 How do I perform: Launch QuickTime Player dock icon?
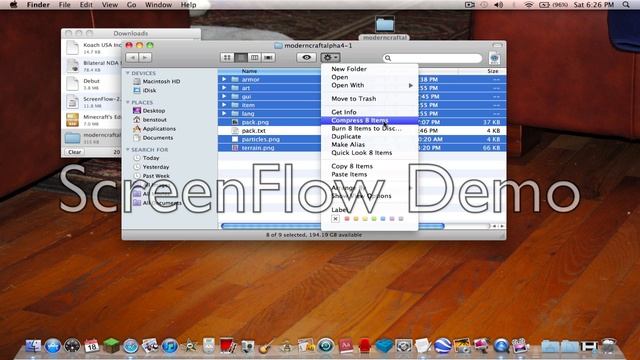[x=501, y=346]
